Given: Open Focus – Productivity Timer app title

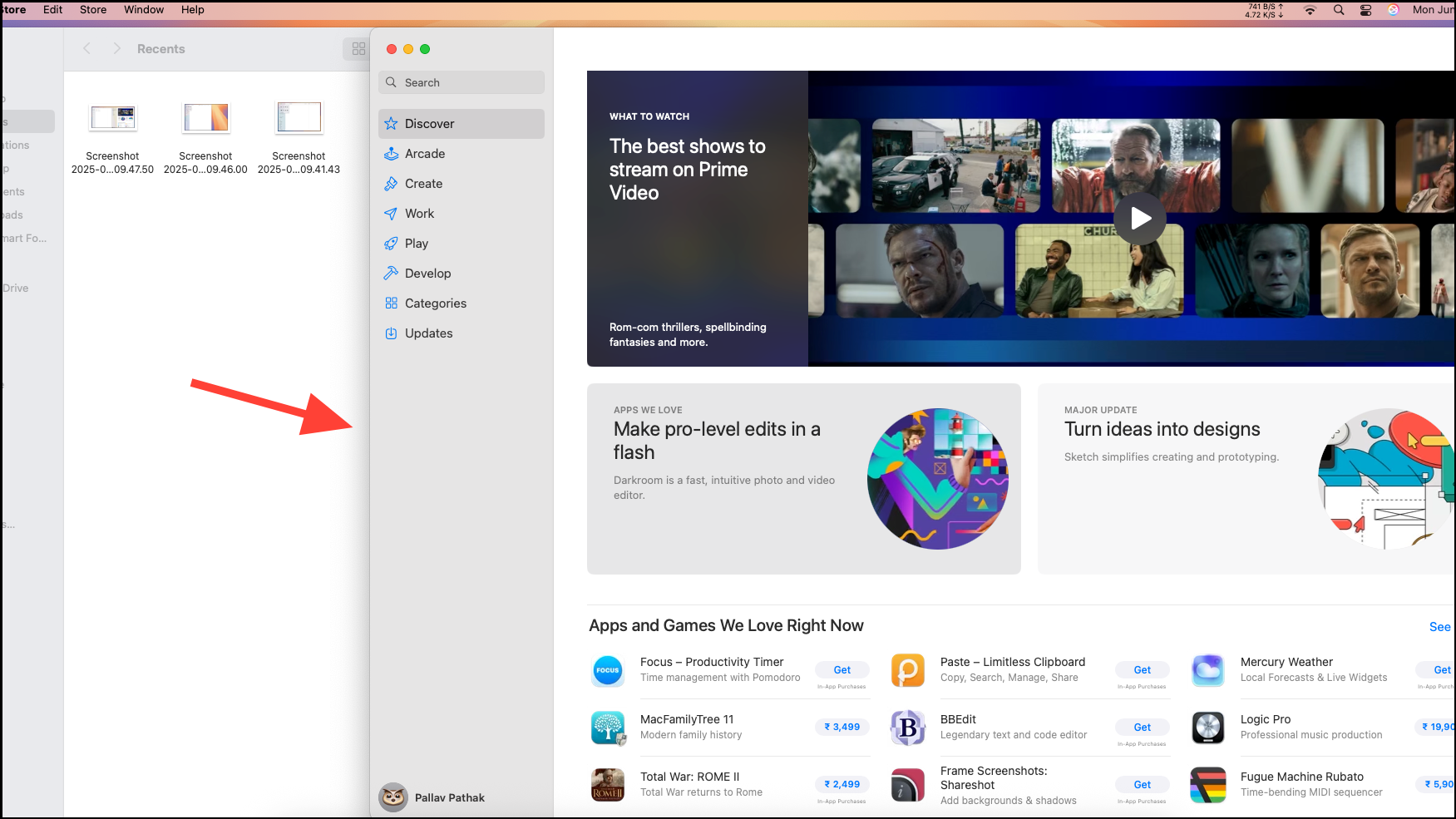Looking at the screenshot, I should (712, 662).
